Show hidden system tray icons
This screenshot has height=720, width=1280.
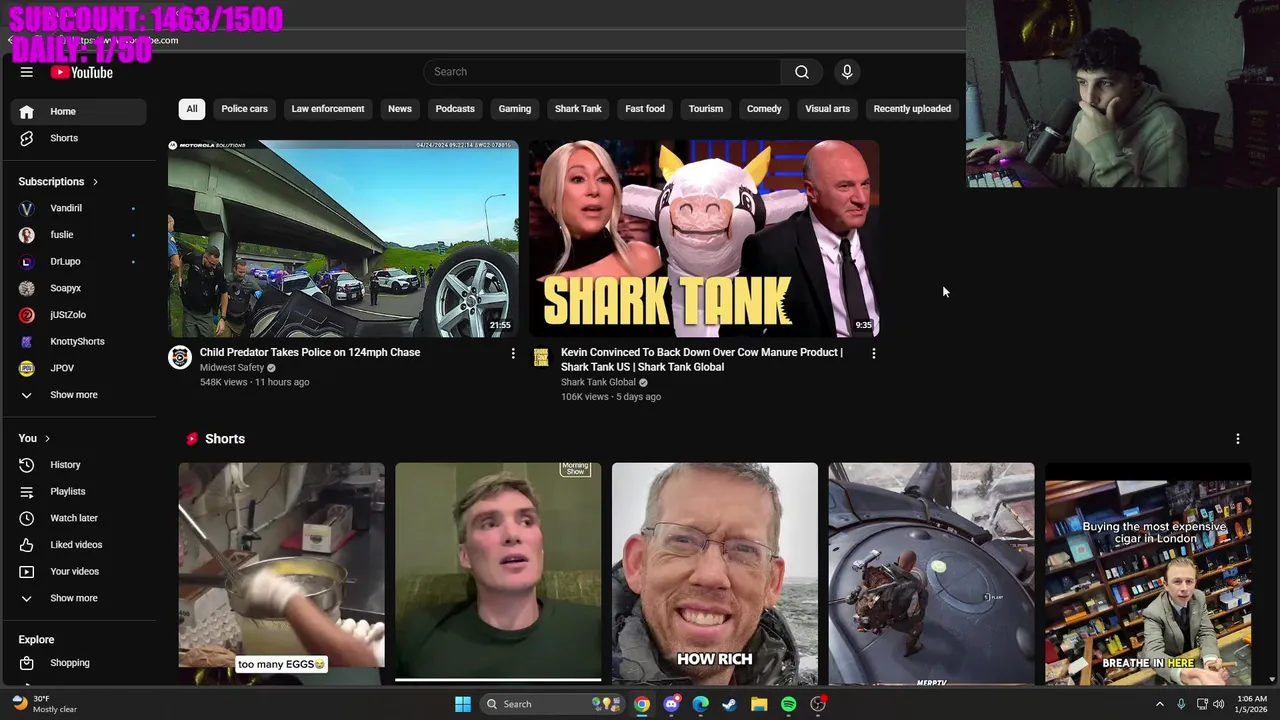coord(1160,704)
